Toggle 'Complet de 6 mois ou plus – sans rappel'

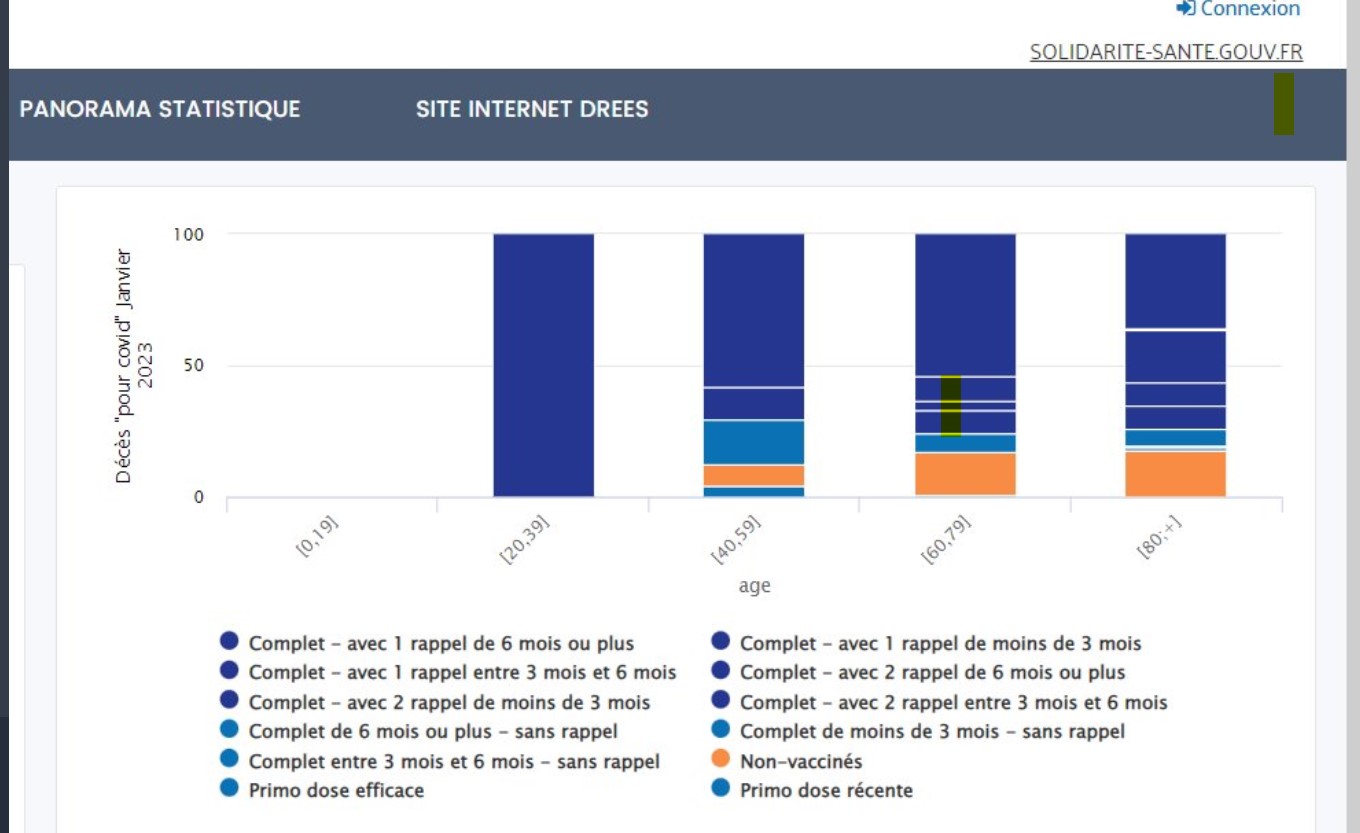click(x=433, y=731)
